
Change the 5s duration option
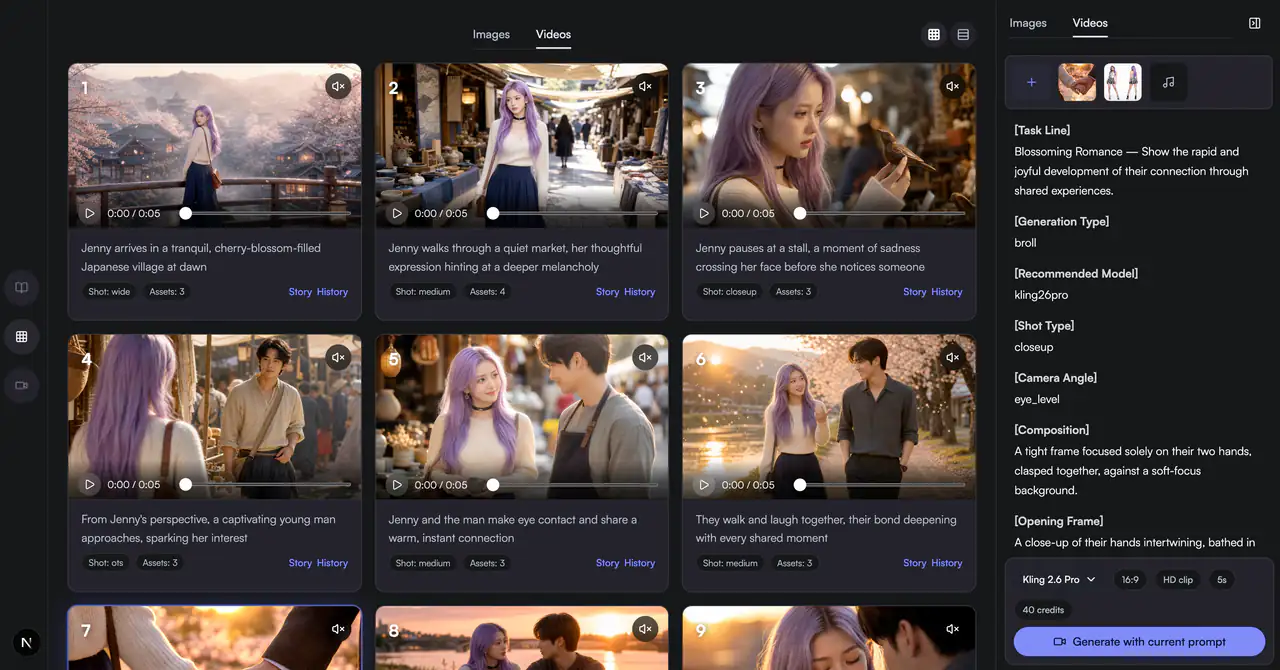[x=1222, y=580]
